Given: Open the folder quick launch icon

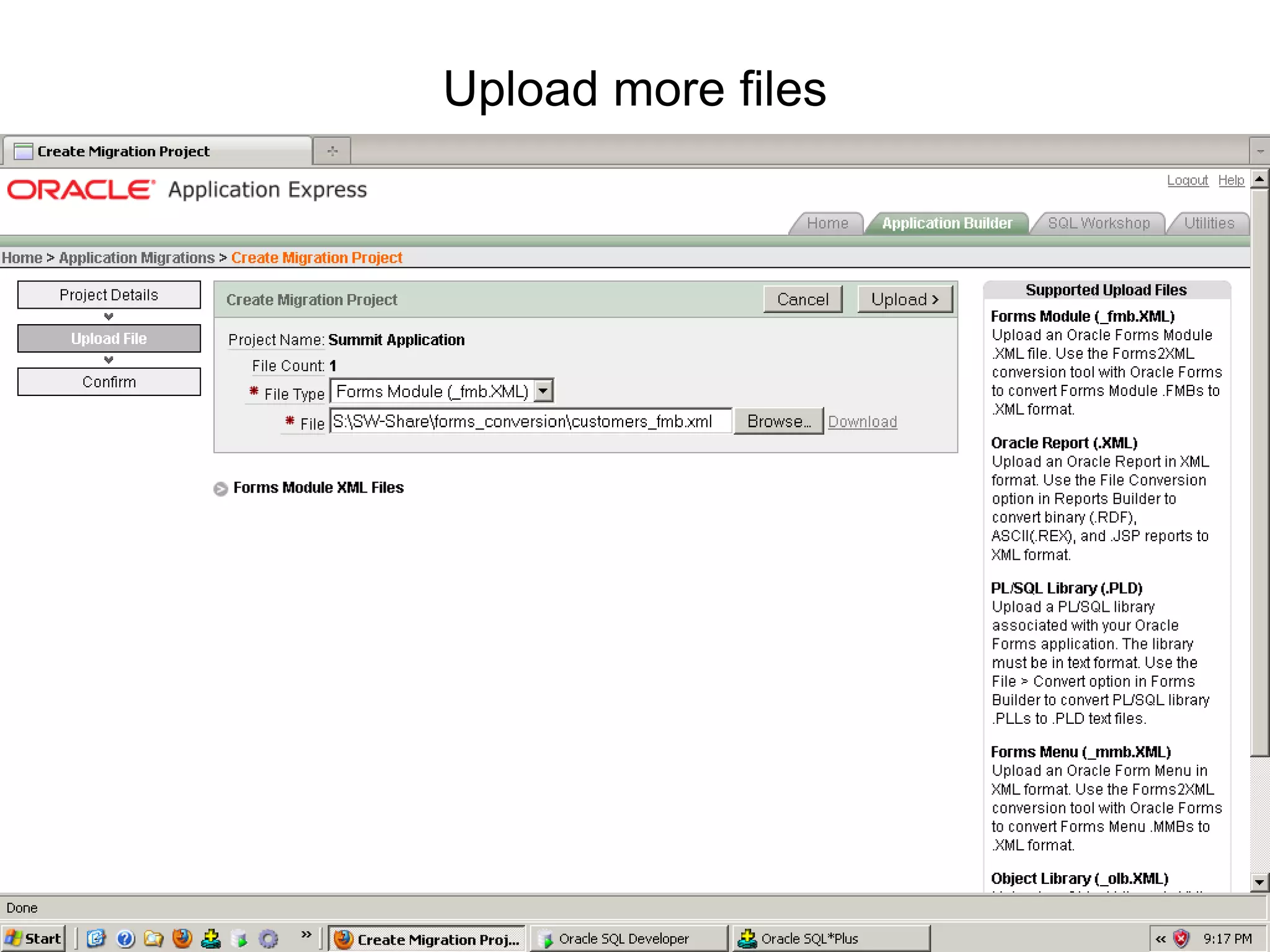Looking at the screenshot, I should (x=153, y=938).
